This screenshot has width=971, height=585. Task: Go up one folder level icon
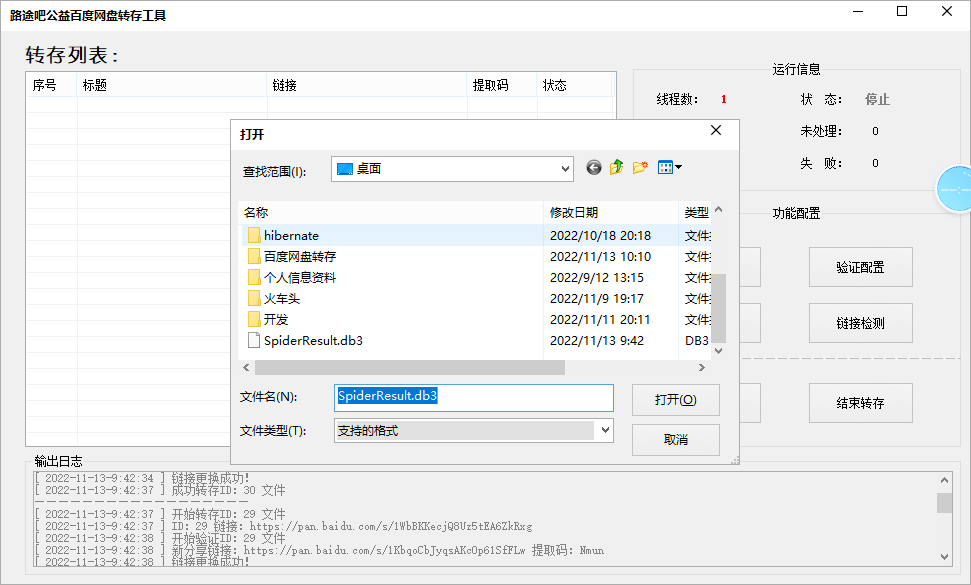tap(616, 167)
